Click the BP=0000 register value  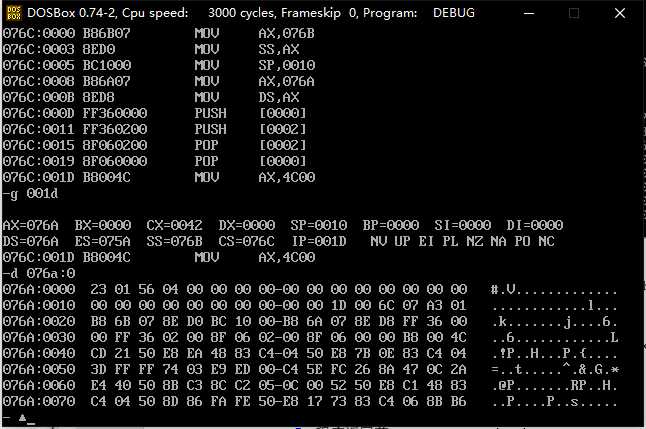pyautogui.click(x=391, y=225)
